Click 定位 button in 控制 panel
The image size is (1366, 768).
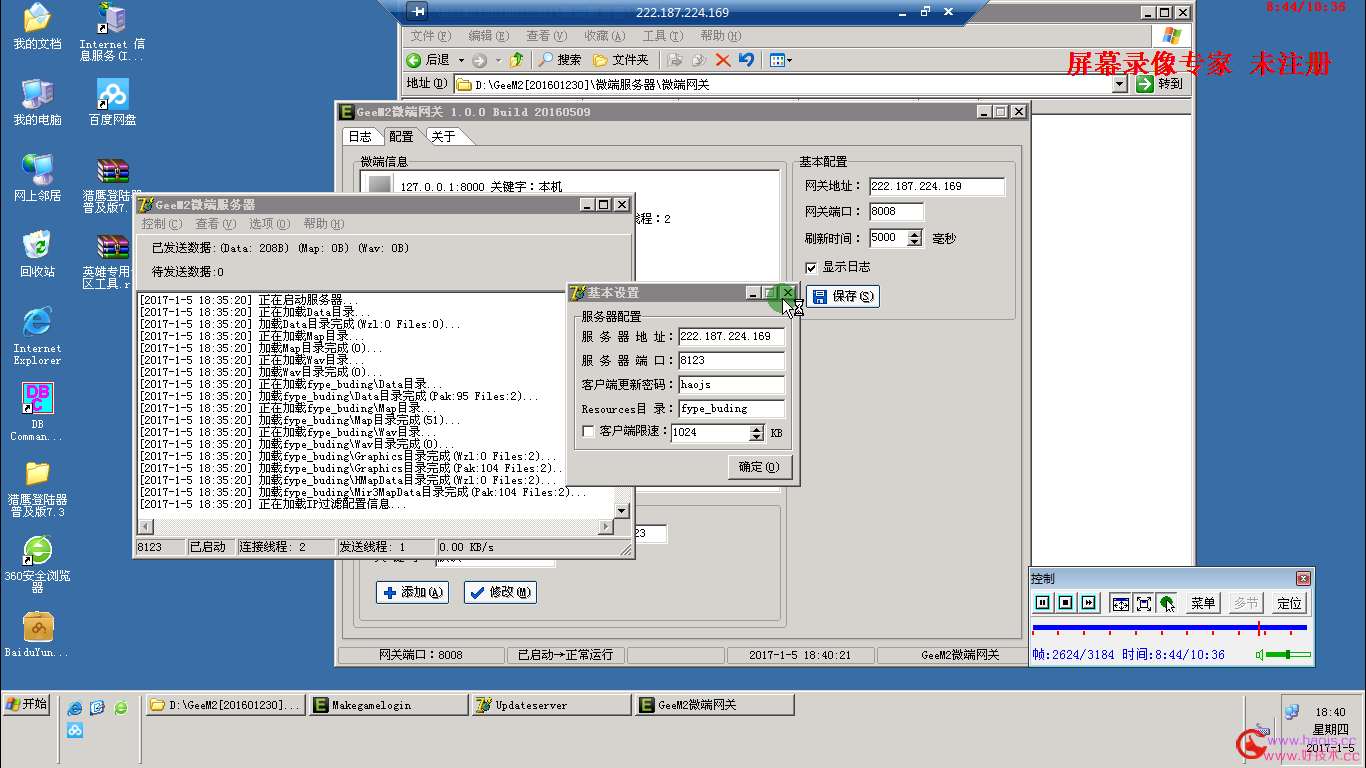point(1289,603)
